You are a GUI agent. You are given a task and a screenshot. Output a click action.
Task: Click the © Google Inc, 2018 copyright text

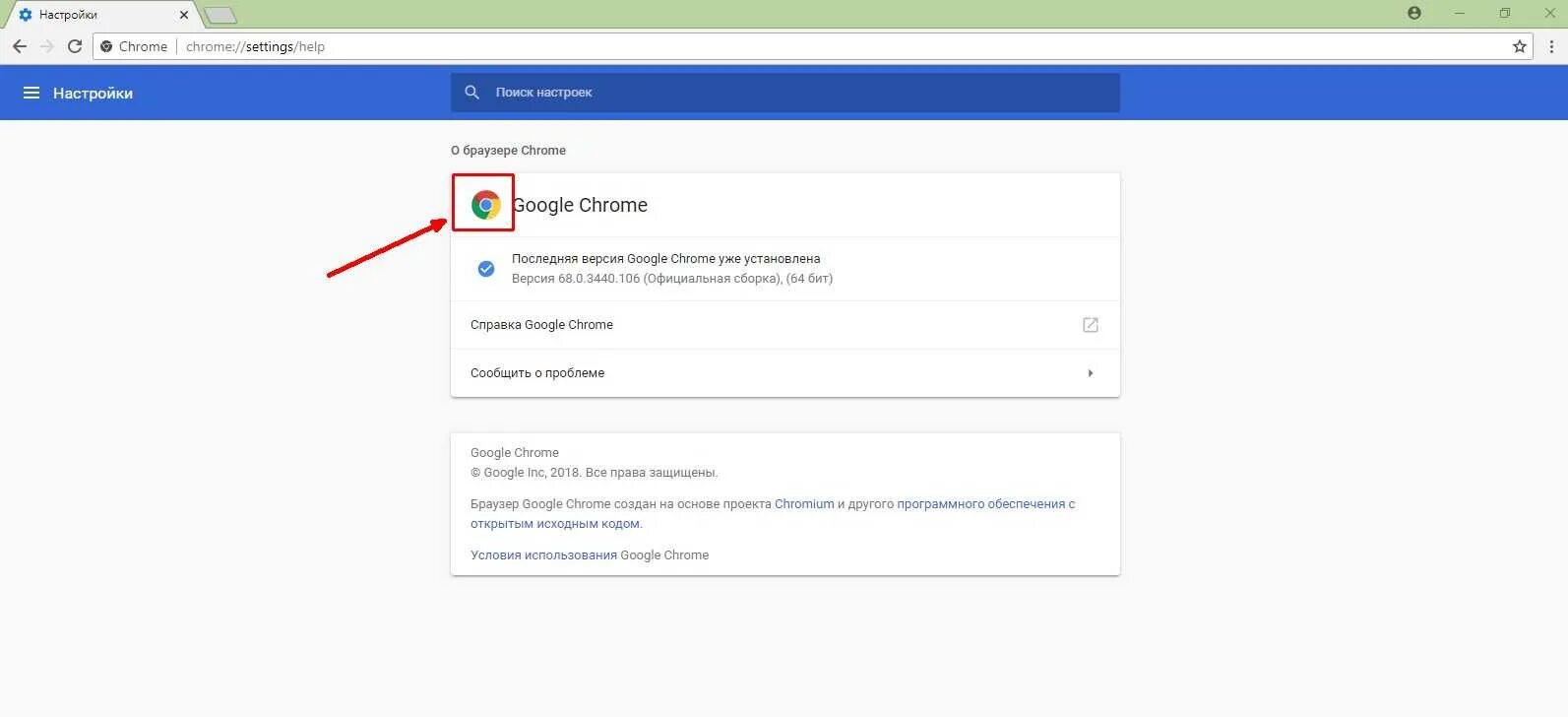point(594,473)
